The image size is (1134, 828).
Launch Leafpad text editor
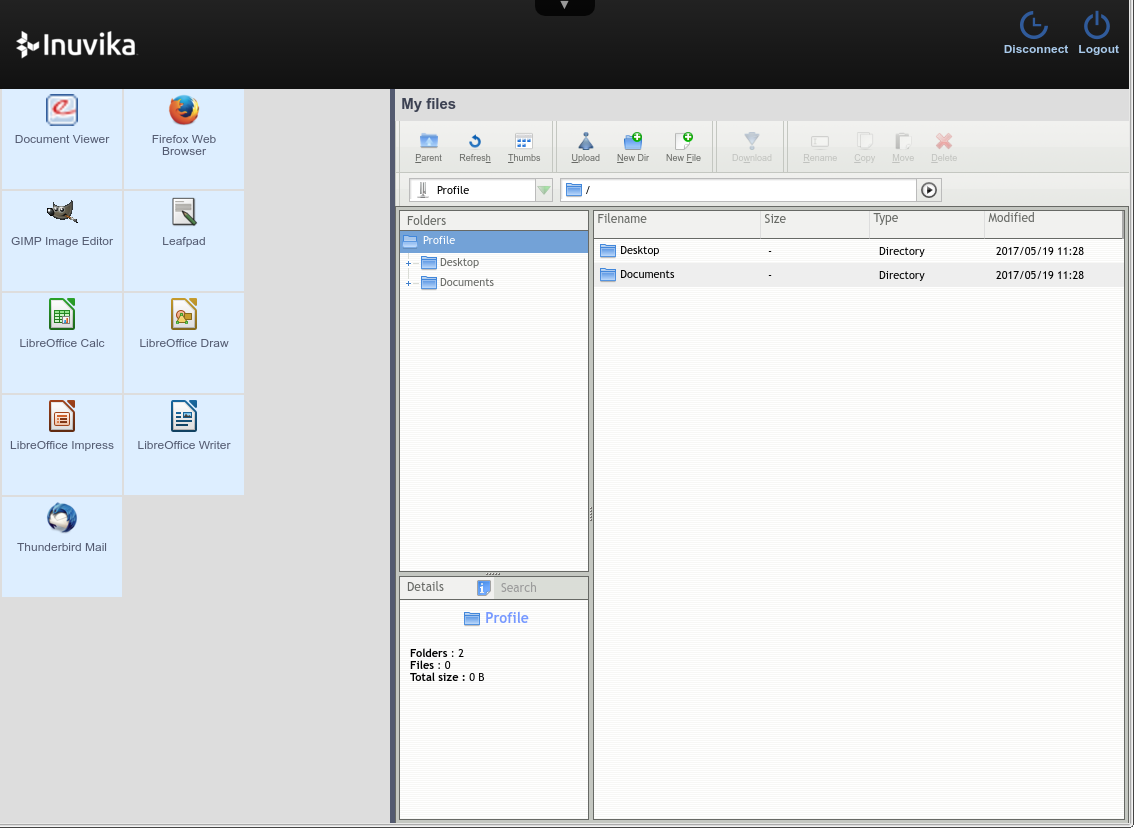pos(184,222)
